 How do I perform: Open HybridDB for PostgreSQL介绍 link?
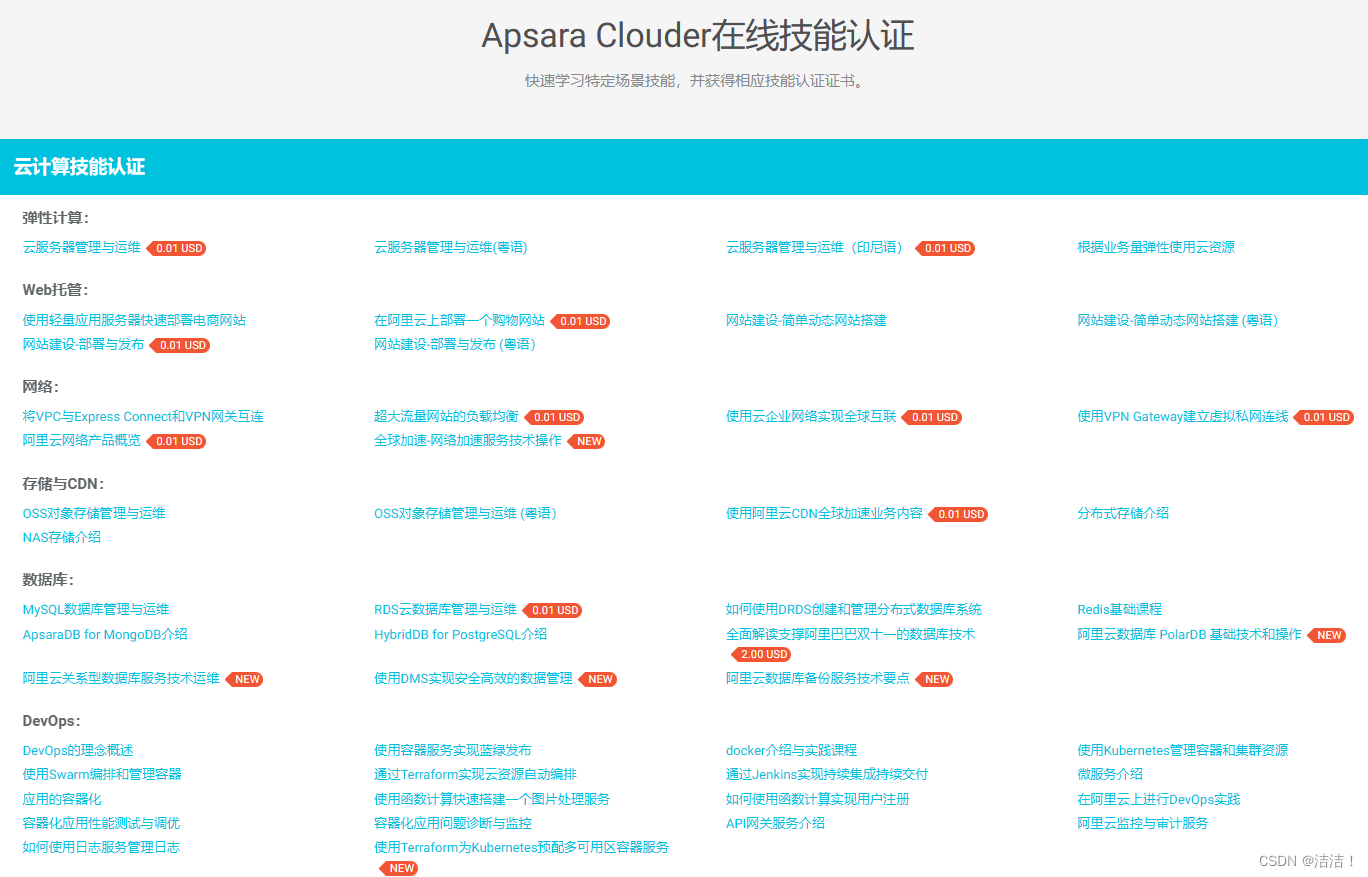click(461, 634)
